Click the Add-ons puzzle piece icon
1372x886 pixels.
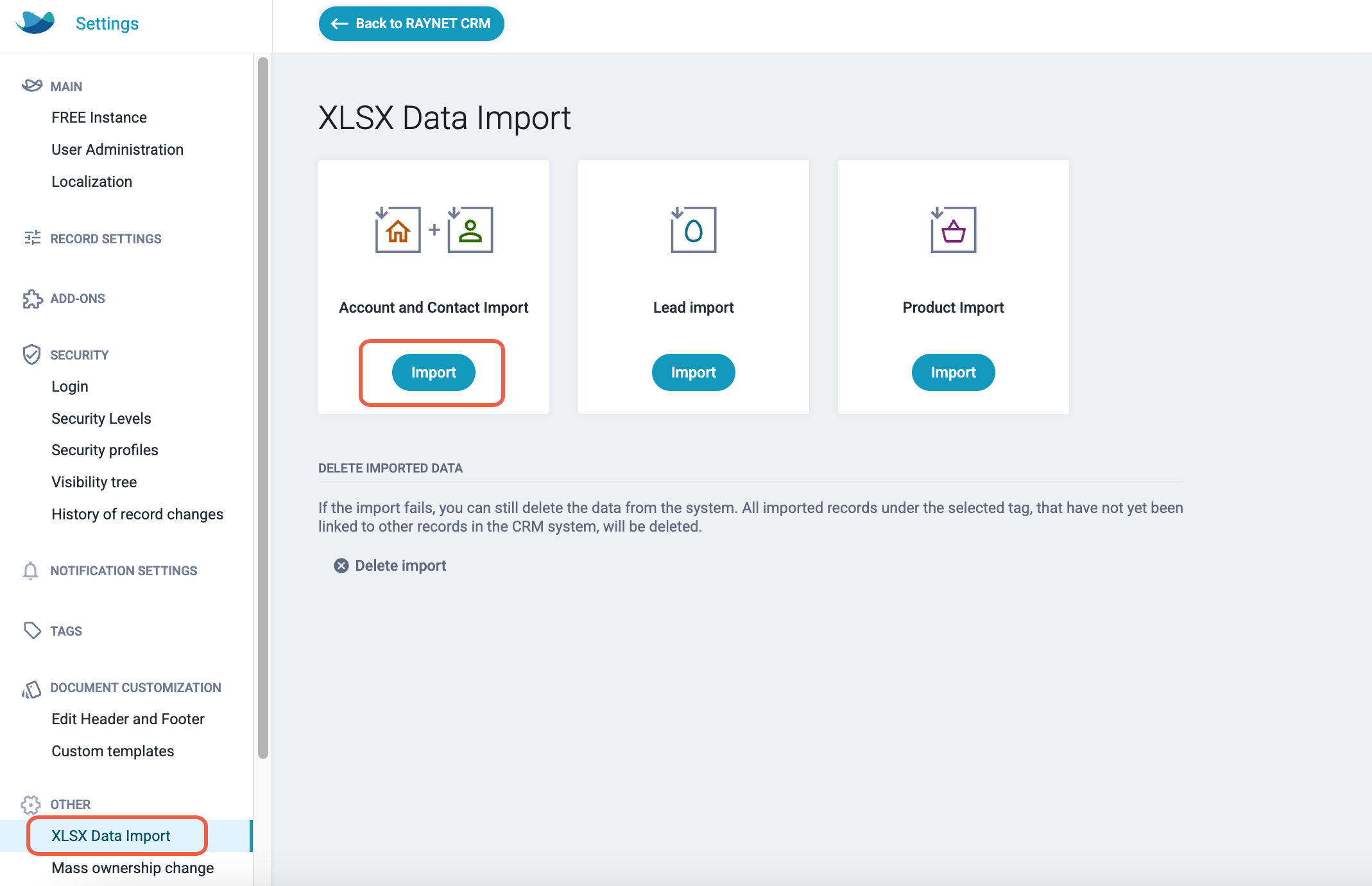(x=32, y=299)
